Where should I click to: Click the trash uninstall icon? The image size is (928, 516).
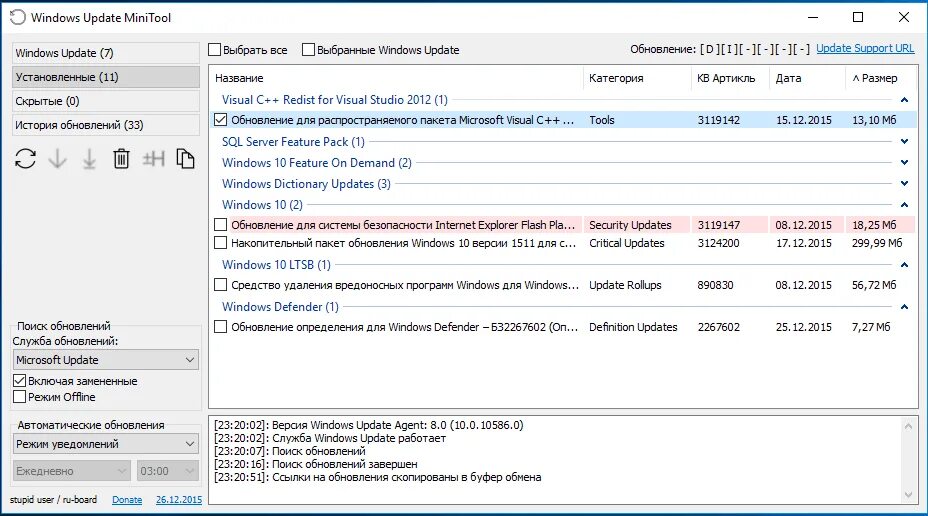(x=121, y=159)
